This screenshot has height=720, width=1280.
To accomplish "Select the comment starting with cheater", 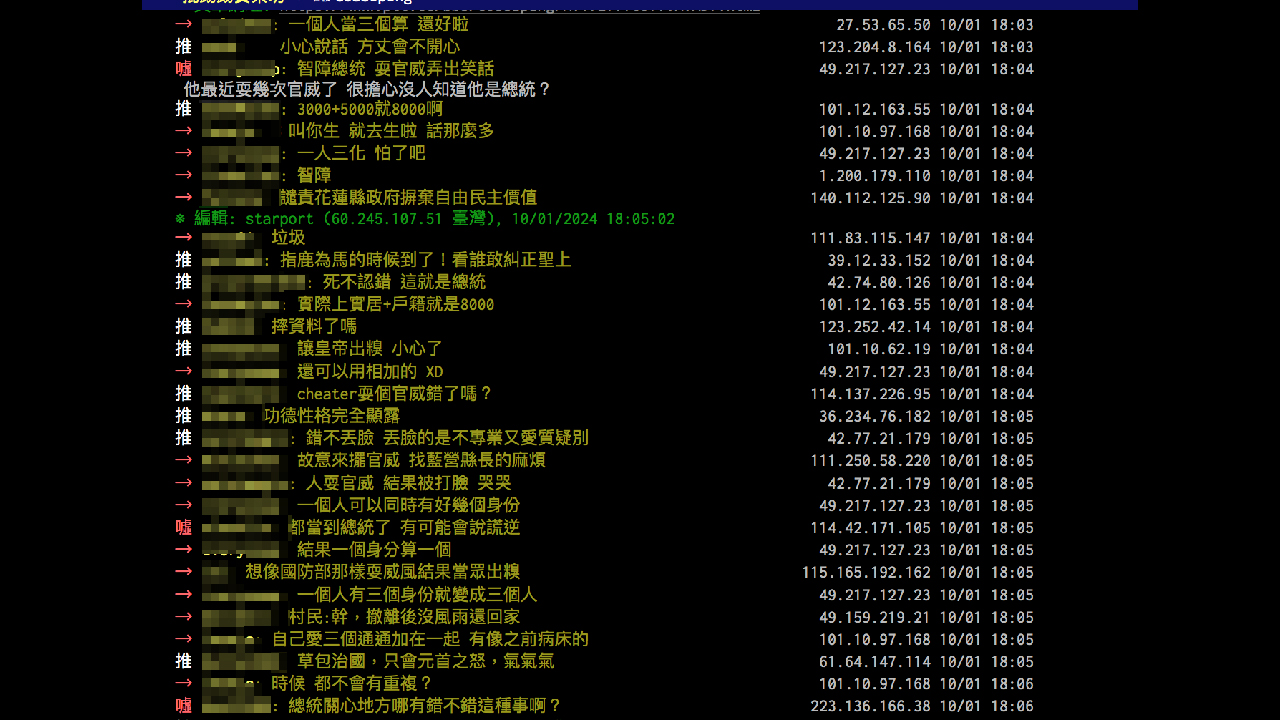I will 395,394.
